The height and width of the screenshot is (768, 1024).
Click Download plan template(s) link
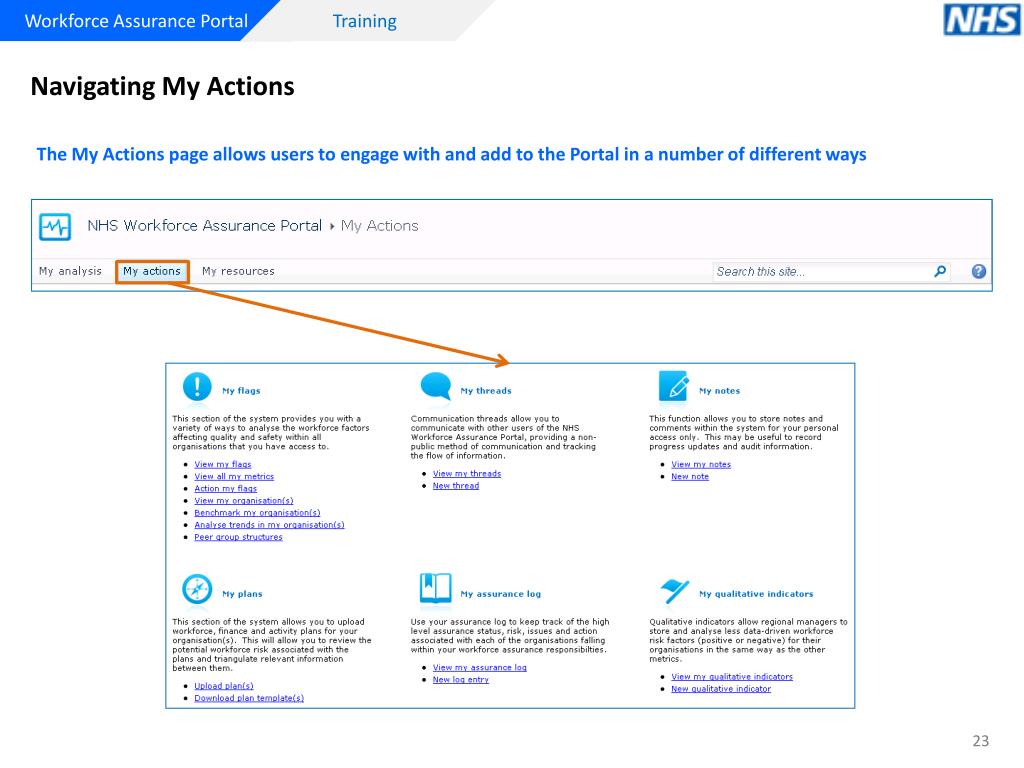[249, 698]
